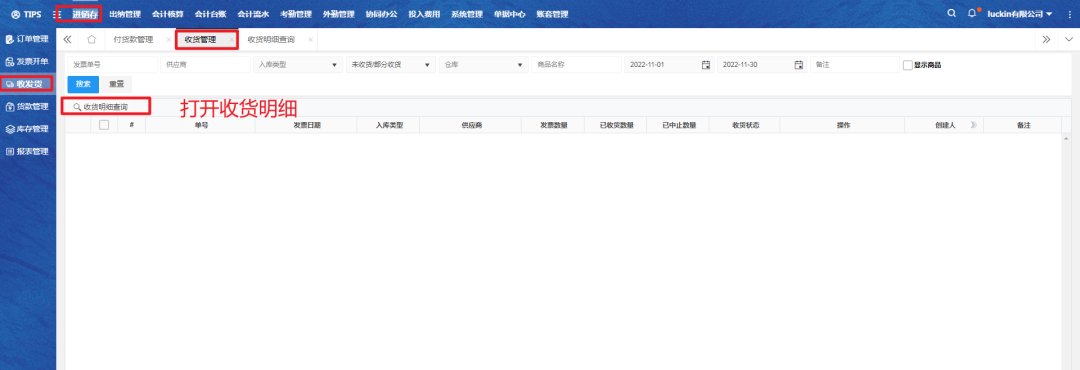Select the 账套管理 top menu

(552, 14)
